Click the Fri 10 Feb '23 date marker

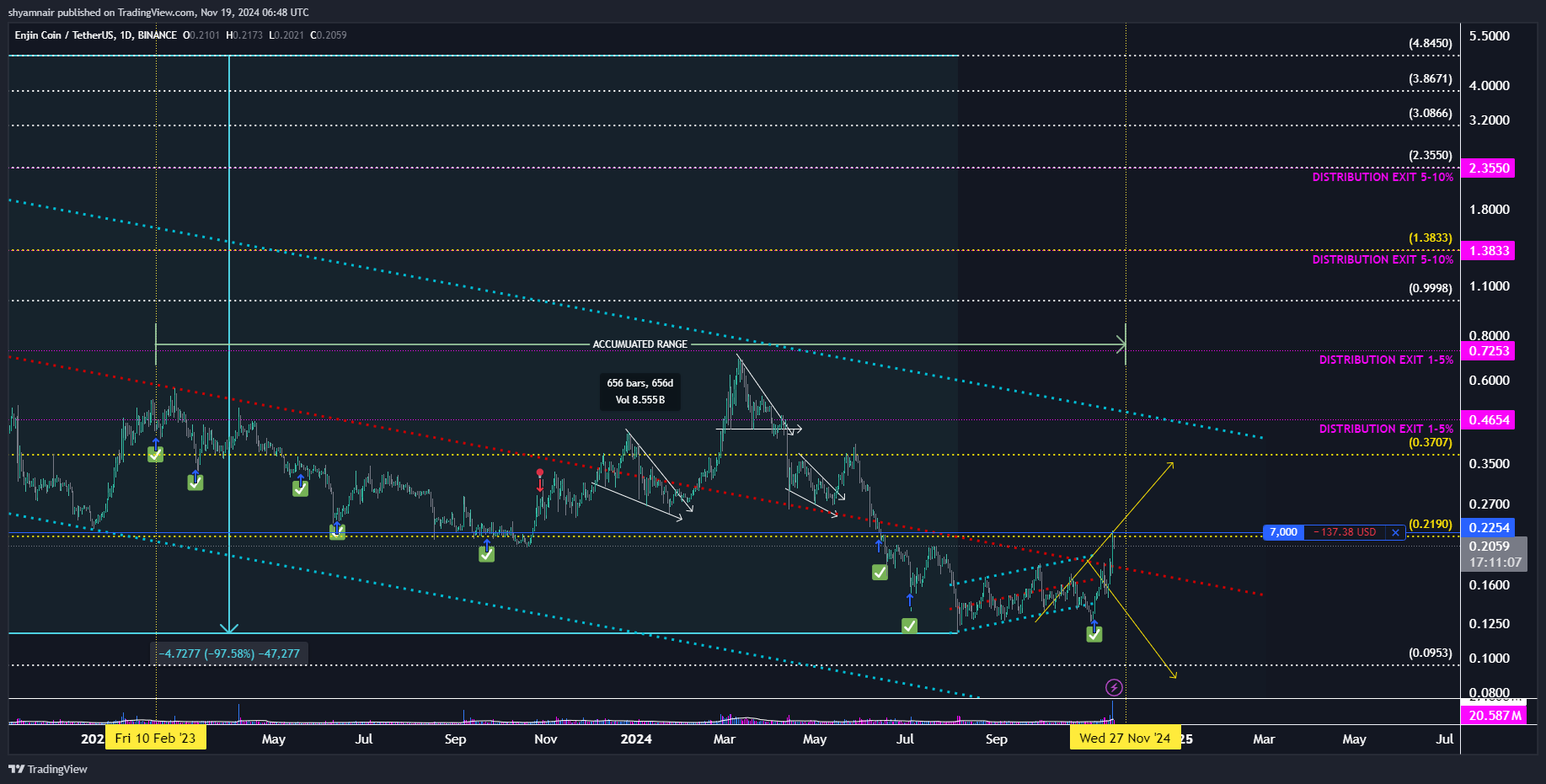pyautogui.click(x=155, y=739)
